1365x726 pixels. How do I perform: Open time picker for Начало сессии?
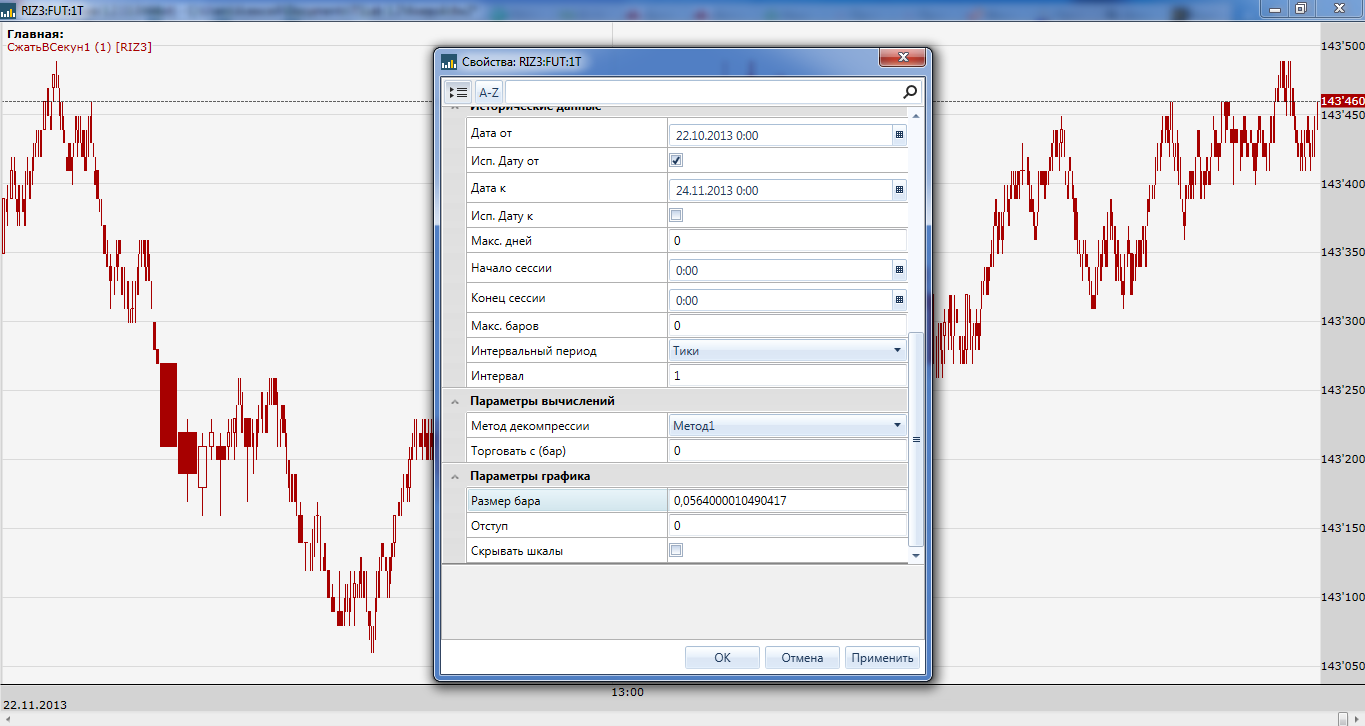pyautogui.click(x=898, y=269)
